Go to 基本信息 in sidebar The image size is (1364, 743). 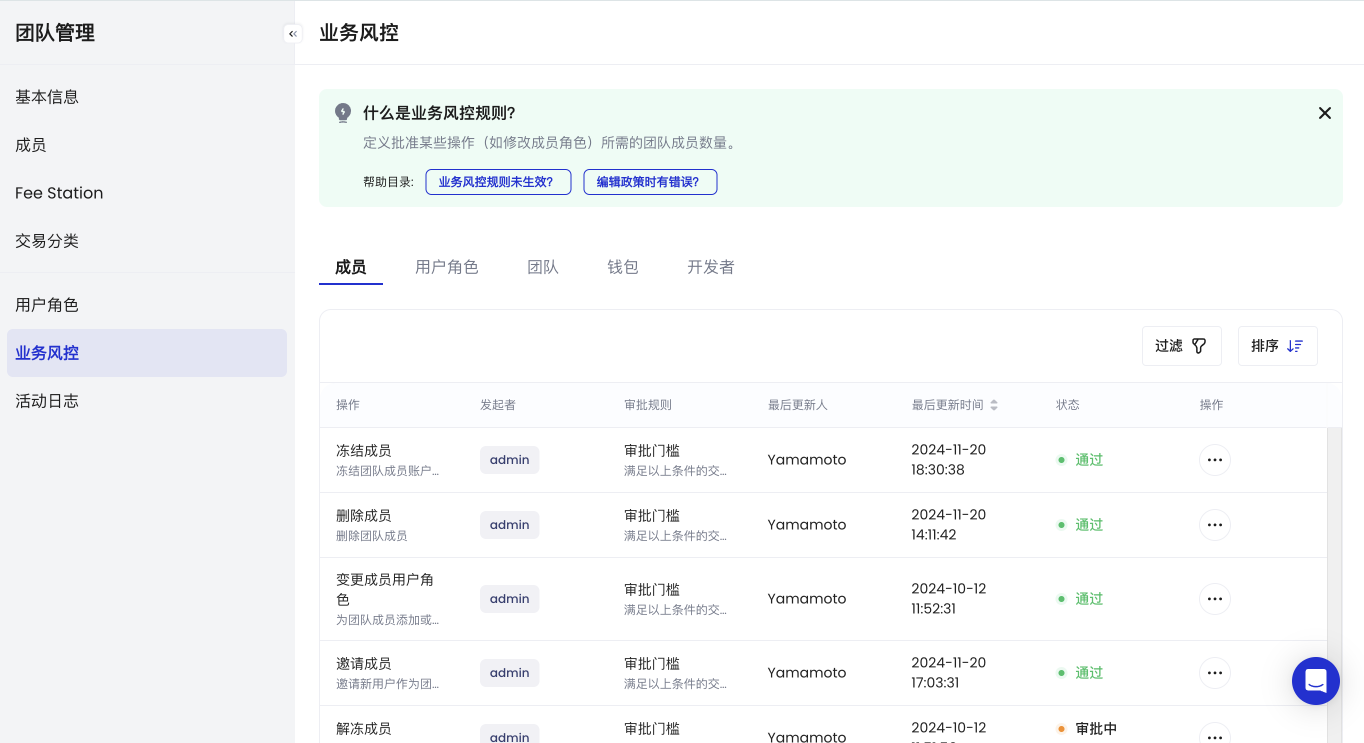[147, 97]
